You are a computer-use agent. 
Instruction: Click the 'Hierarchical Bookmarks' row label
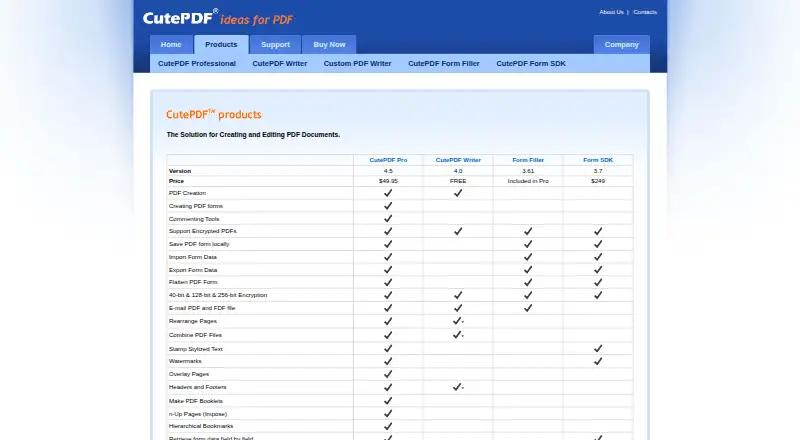pyautogui.click(x=201, y=426)
